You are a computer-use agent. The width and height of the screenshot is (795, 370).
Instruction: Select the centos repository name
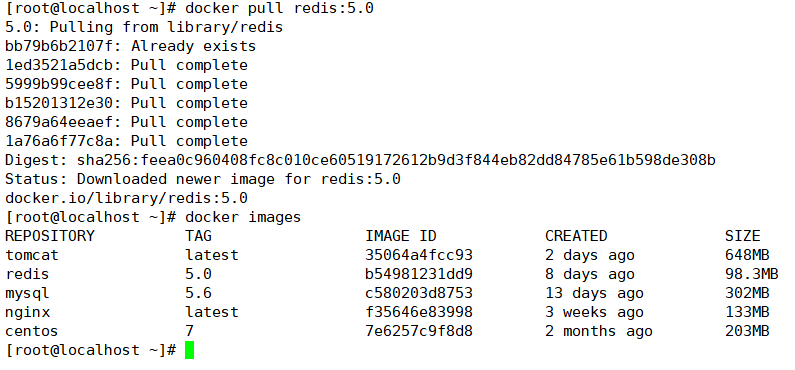[32, 331]
